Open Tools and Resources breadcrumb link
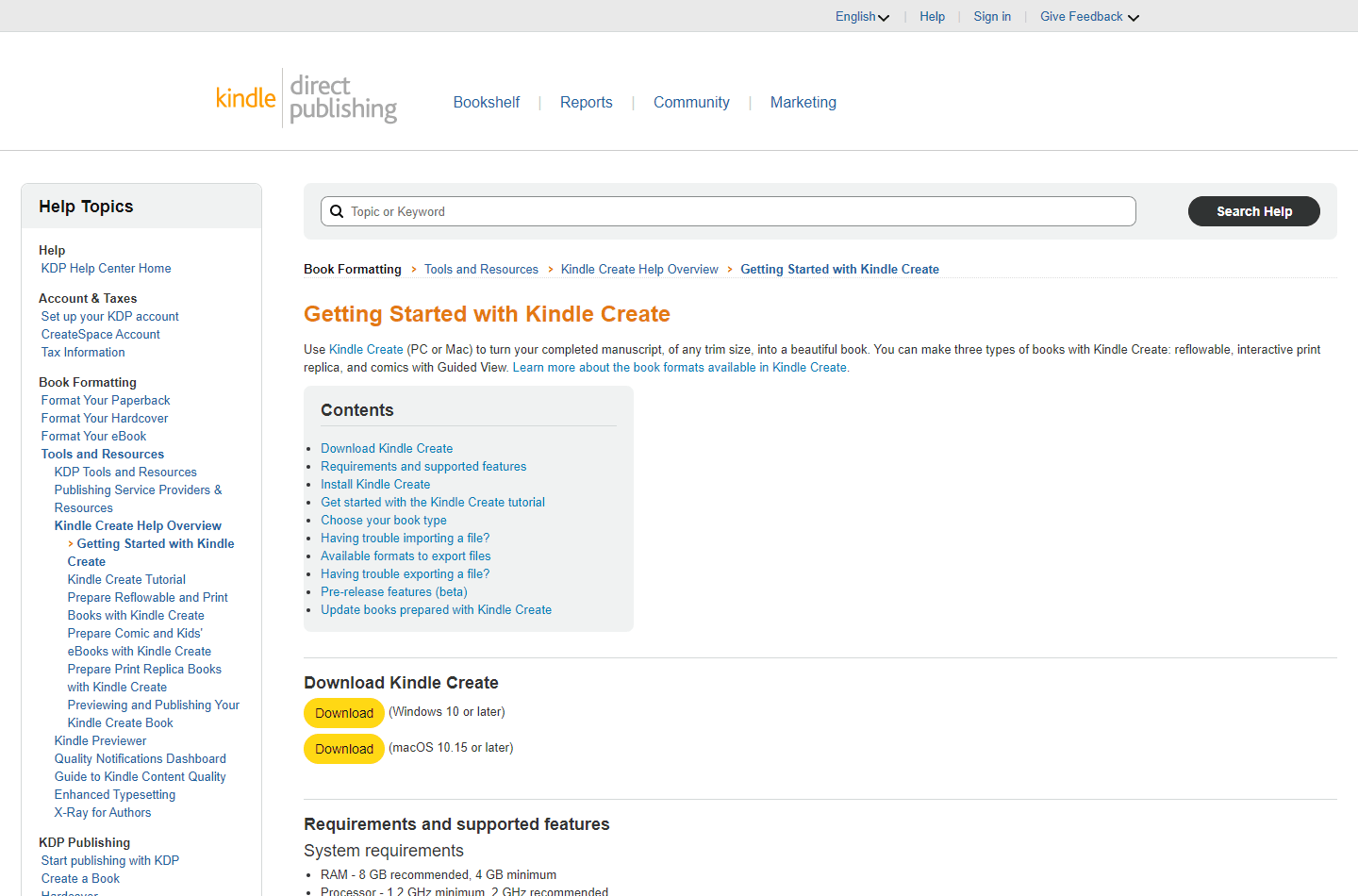This screenshot has height=896, width=1358. pyautogui.click(x=481, y=269)
